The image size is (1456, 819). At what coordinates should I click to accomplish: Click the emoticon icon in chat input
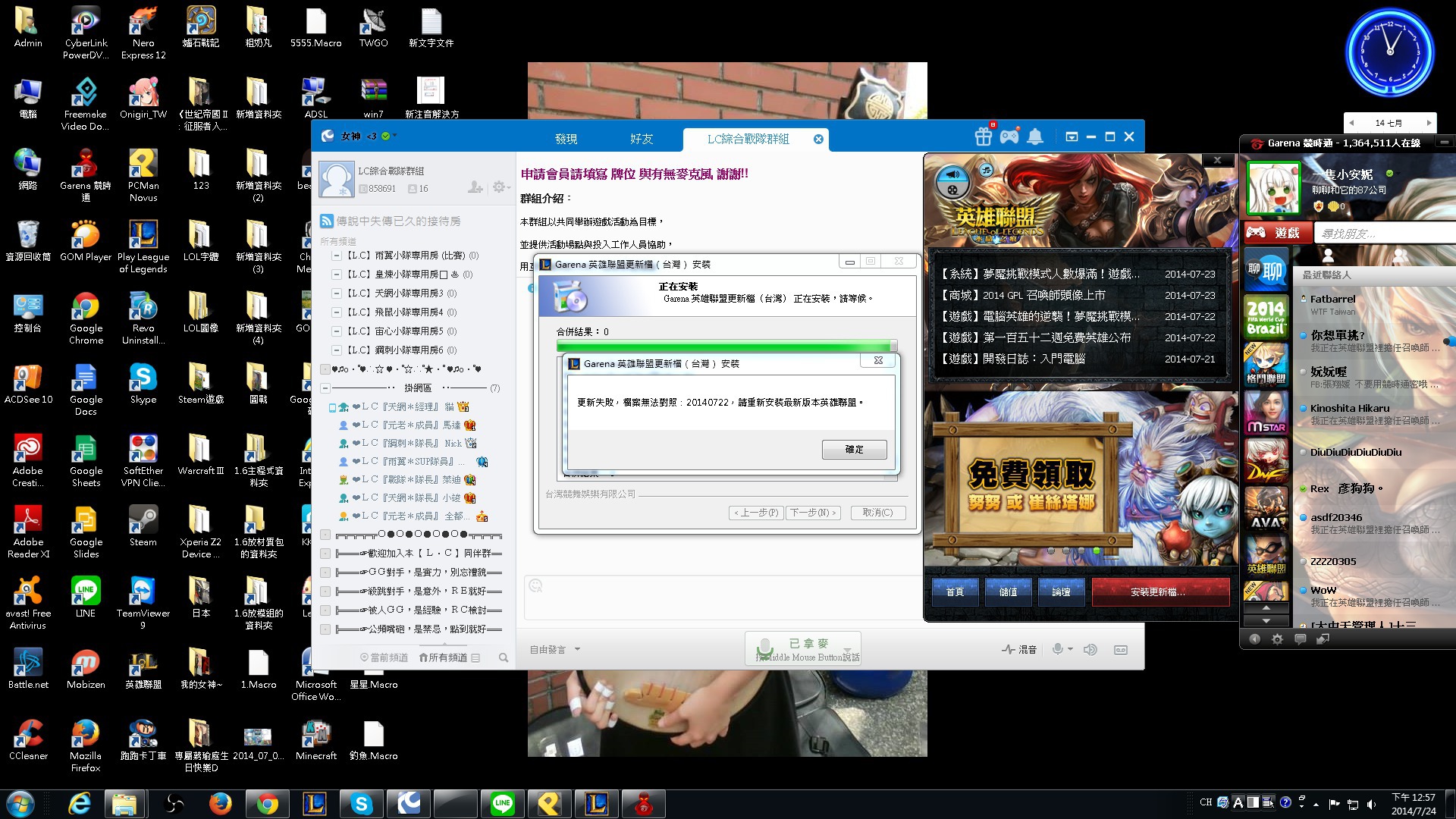(x=535, y=585)
